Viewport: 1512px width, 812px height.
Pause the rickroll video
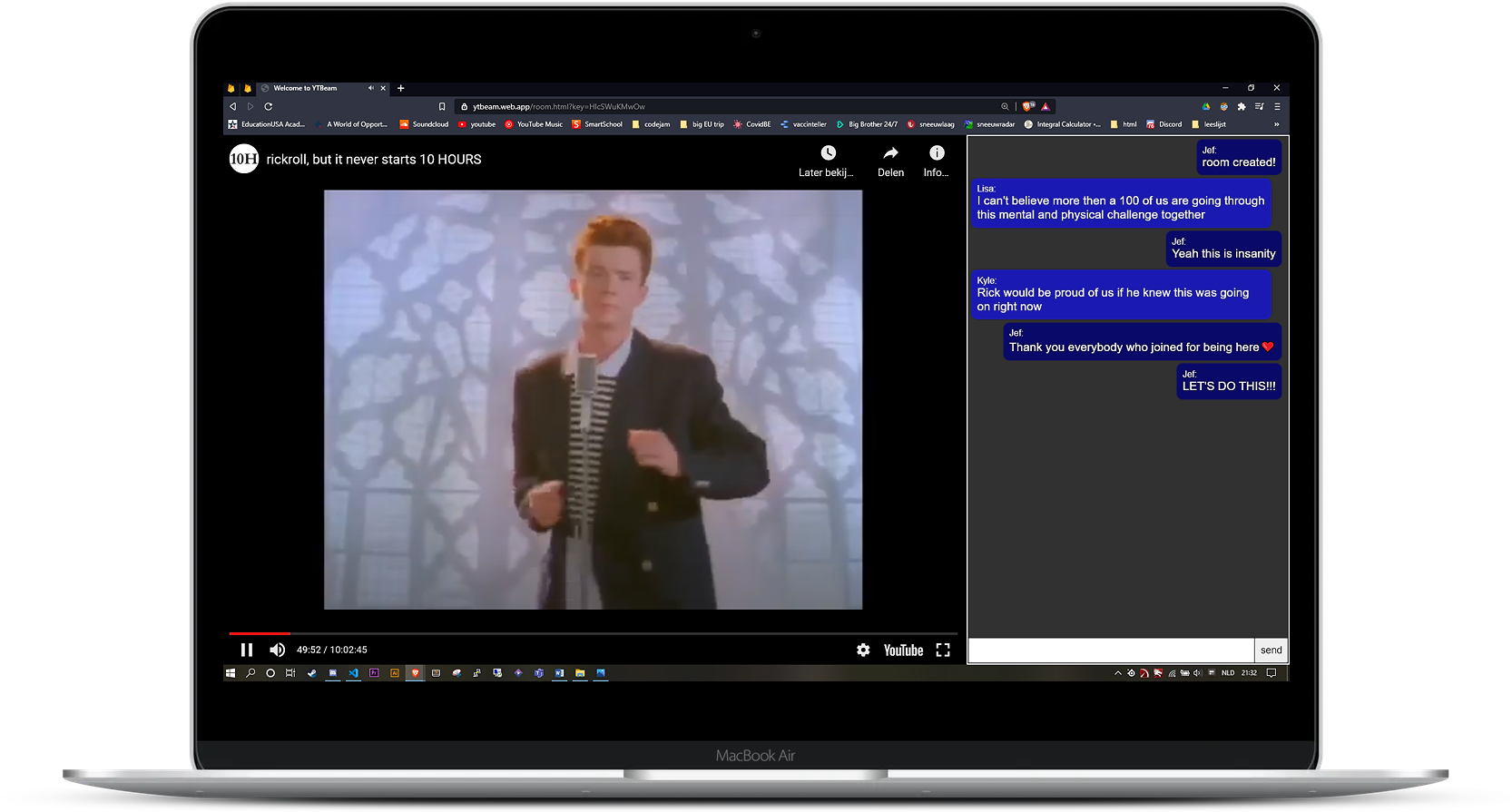pos(246,650)
